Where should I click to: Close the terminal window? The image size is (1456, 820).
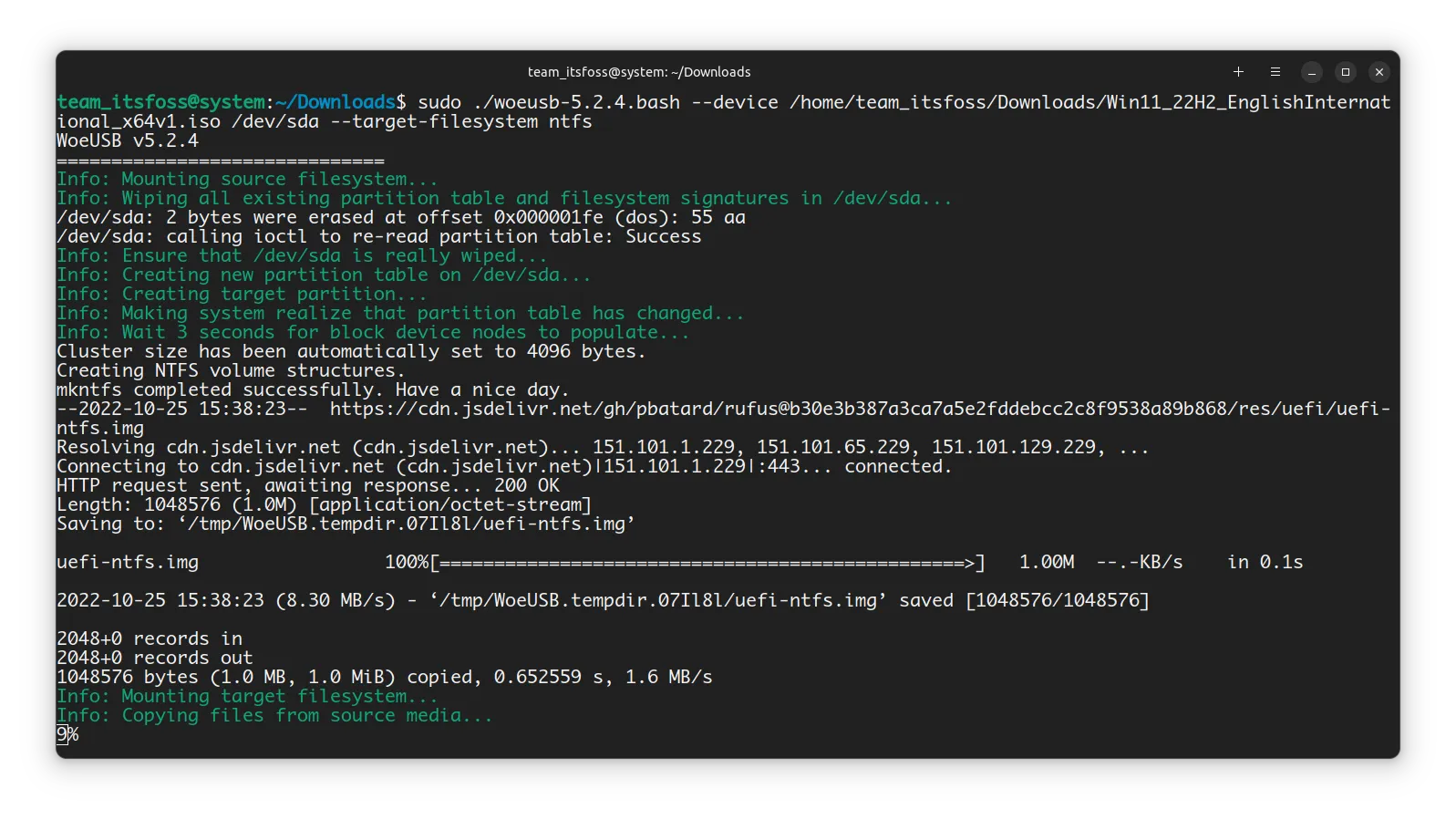[1379, 72]
